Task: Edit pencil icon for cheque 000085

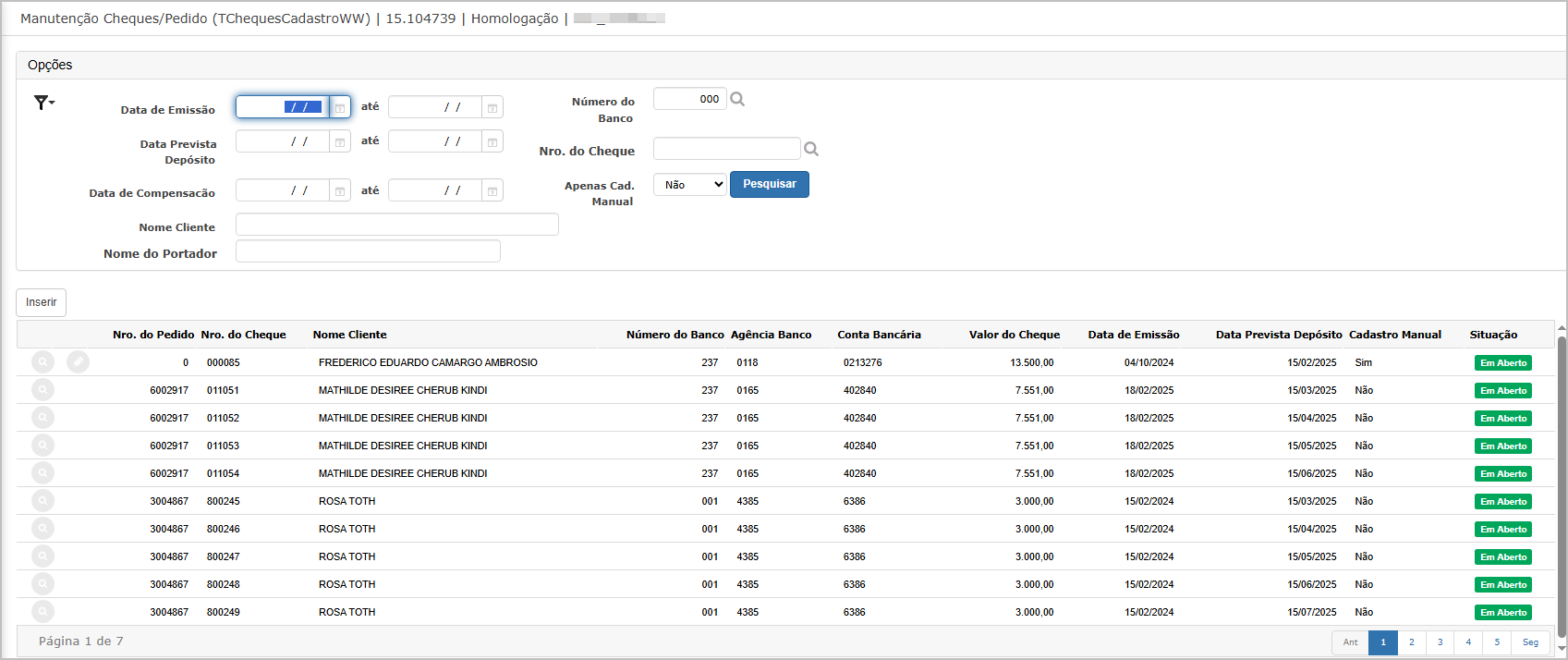Action: [79, 362]
